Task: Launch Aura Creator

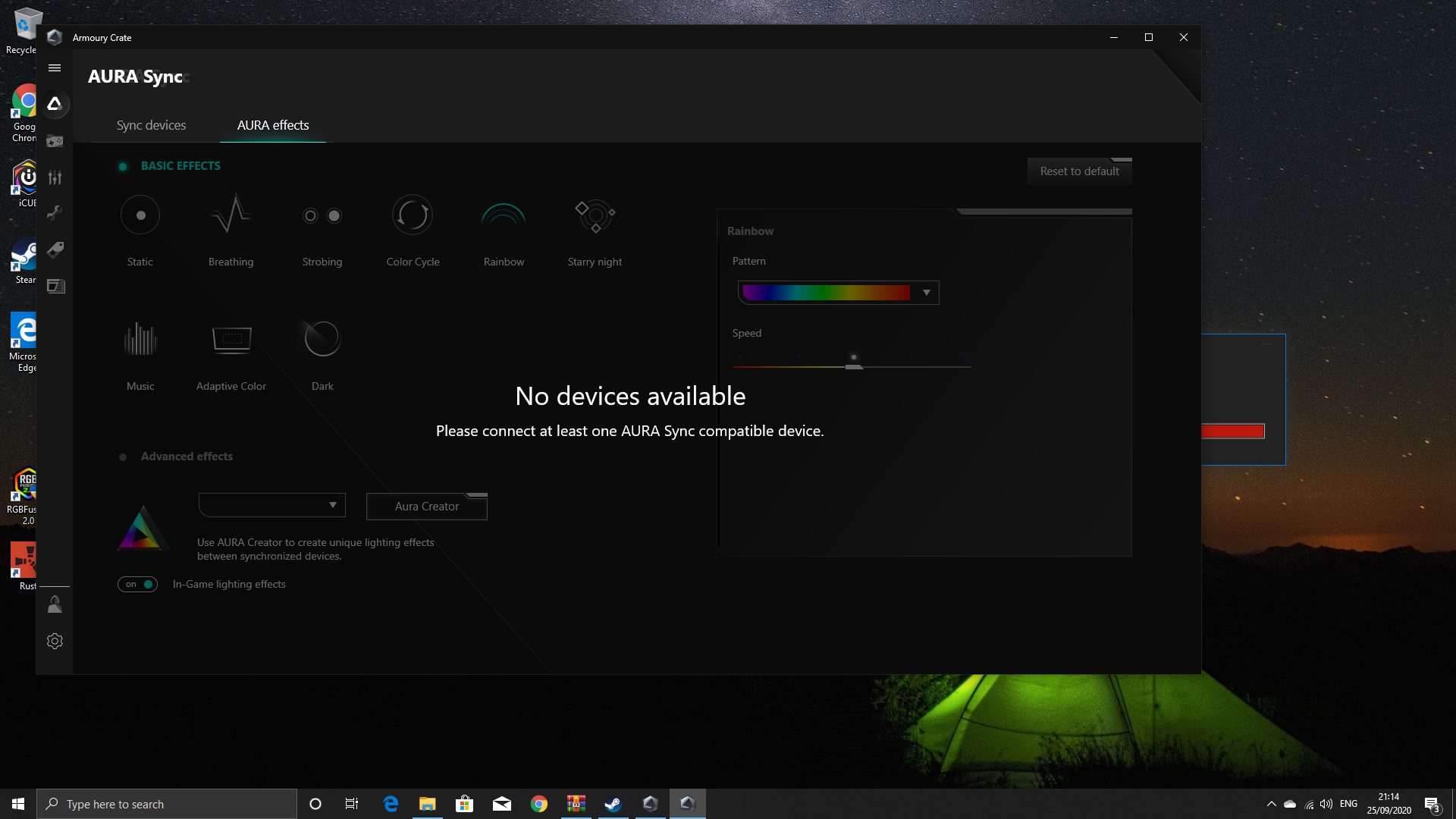Action: [427, 507]
